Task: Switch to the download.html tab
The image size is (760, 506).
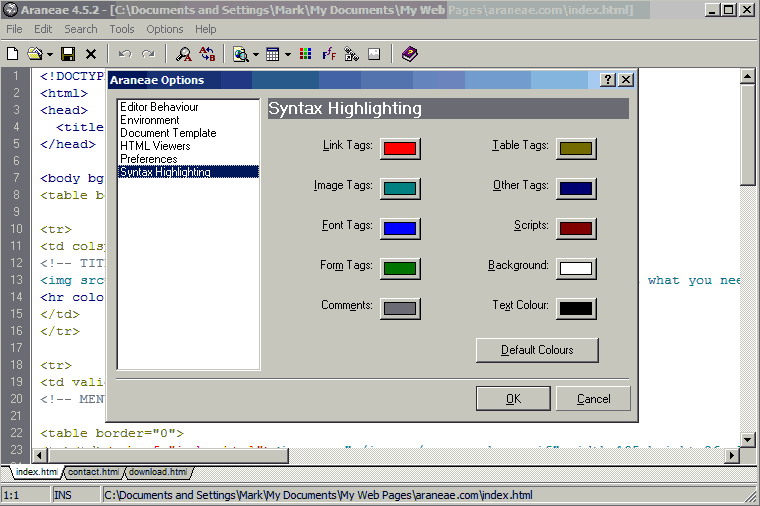Action: pyautogui.click(x=158, y=472)
